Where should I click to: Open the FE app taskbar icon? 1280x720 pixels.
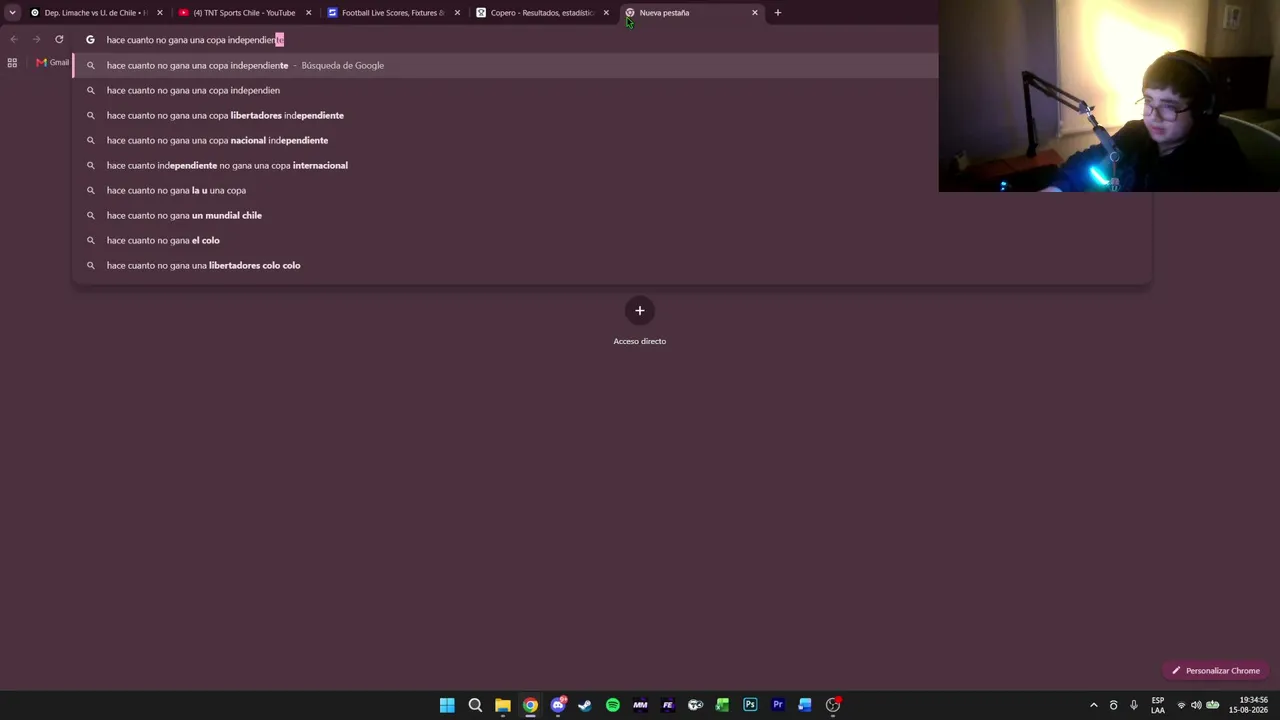coord(668,705)
